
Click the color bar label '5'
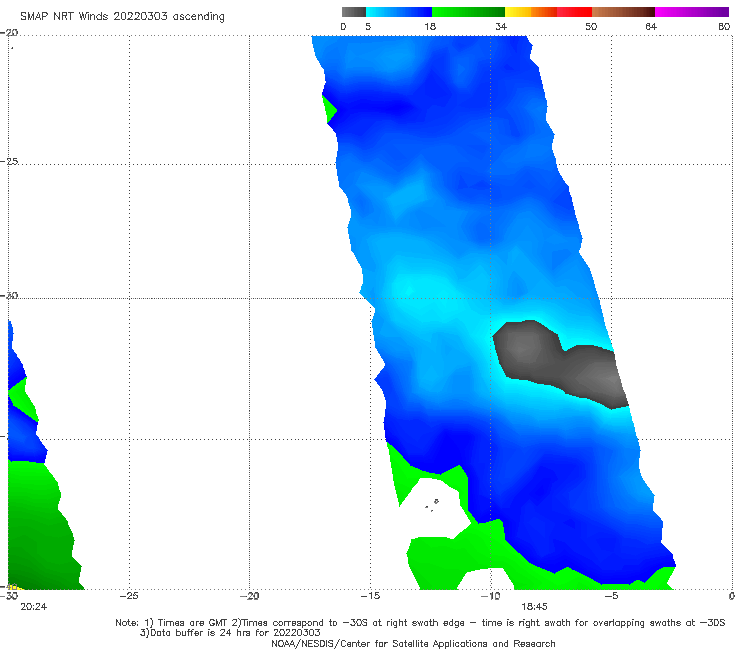[x=368, y=27]
